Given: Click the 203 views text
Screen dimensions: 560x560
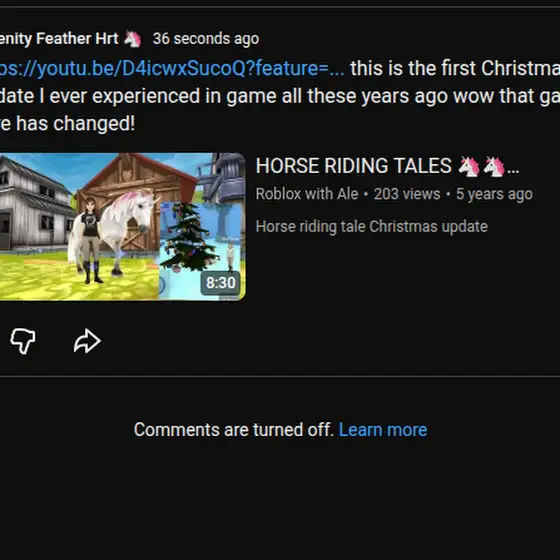Looking at the screenshot, I should [x=407, y=194].
